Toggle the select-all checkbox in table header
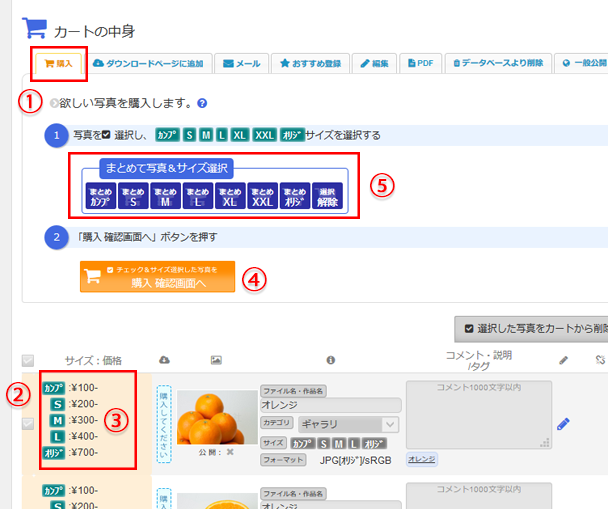 (27, 361)
